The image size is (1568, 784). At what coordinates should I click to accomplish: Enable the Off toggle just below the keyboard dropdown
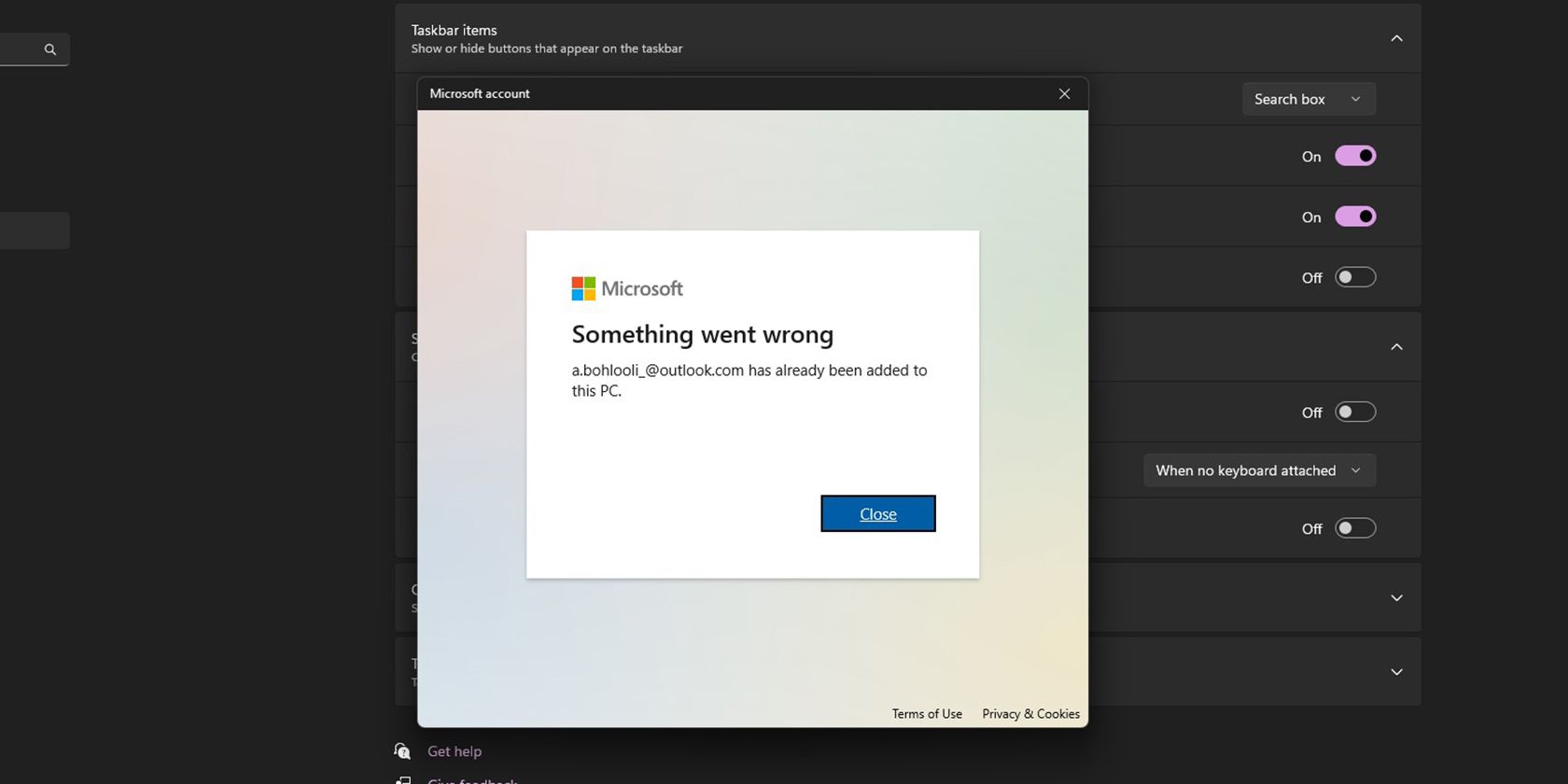point(1355,528)
